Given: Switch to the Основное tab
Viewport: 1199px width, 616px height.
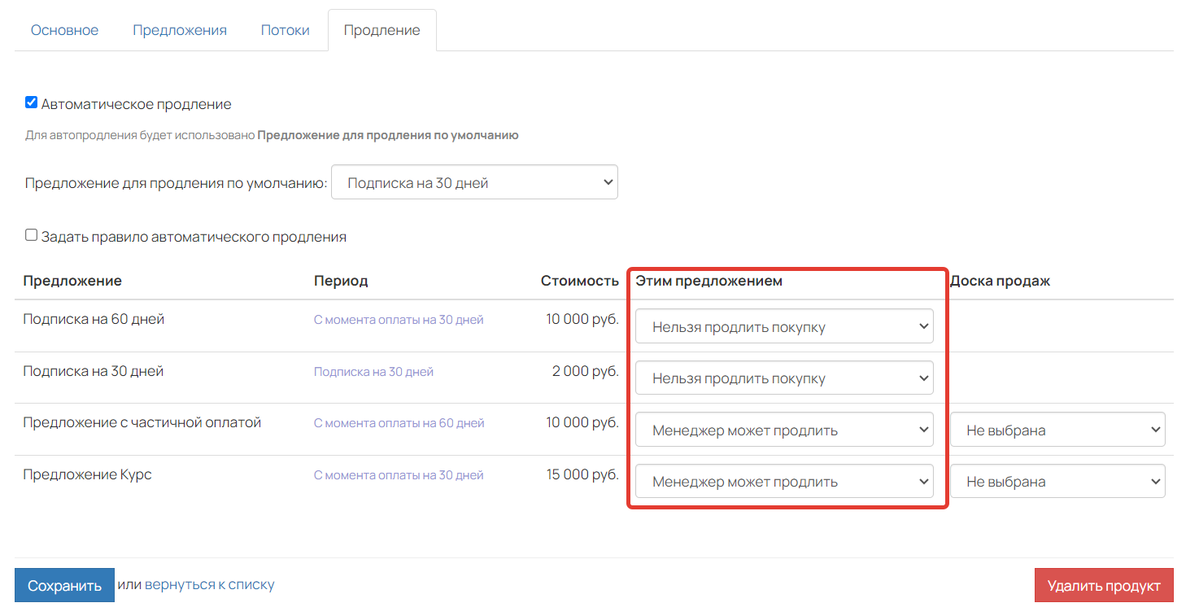Looking at the screenshot, I should tap(64, 31).
